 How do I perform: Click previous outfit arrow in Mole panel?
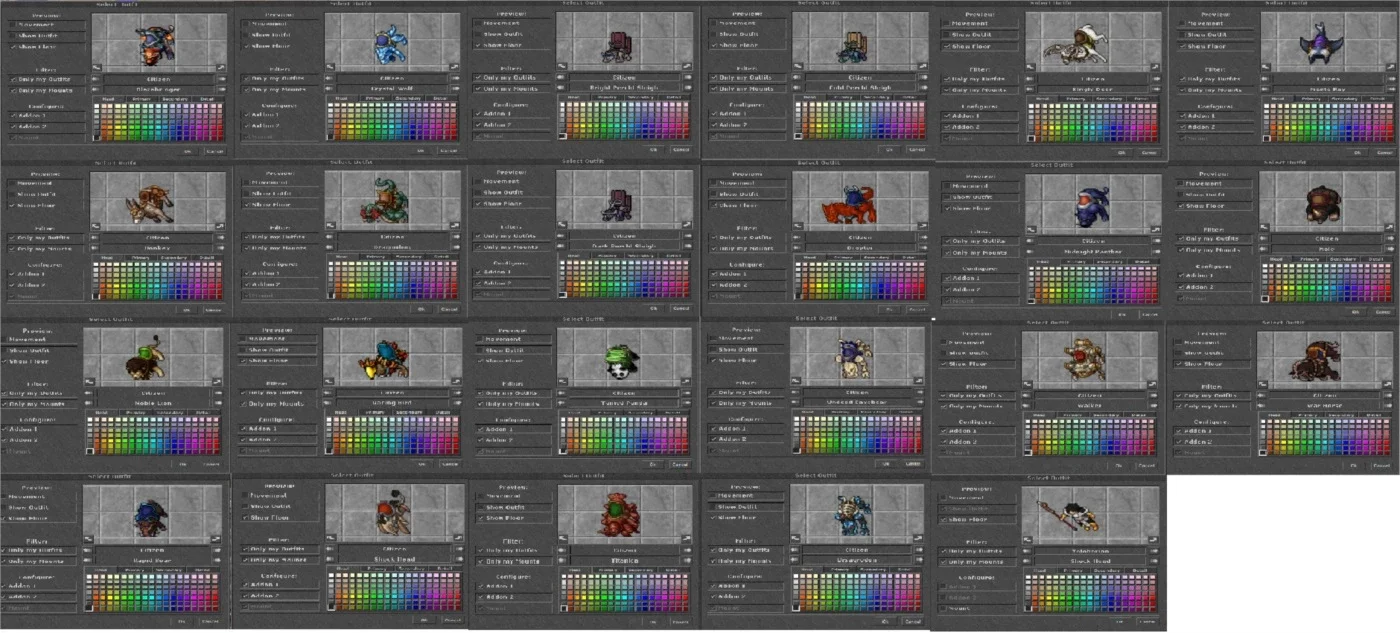click(x=1263, y=239)
